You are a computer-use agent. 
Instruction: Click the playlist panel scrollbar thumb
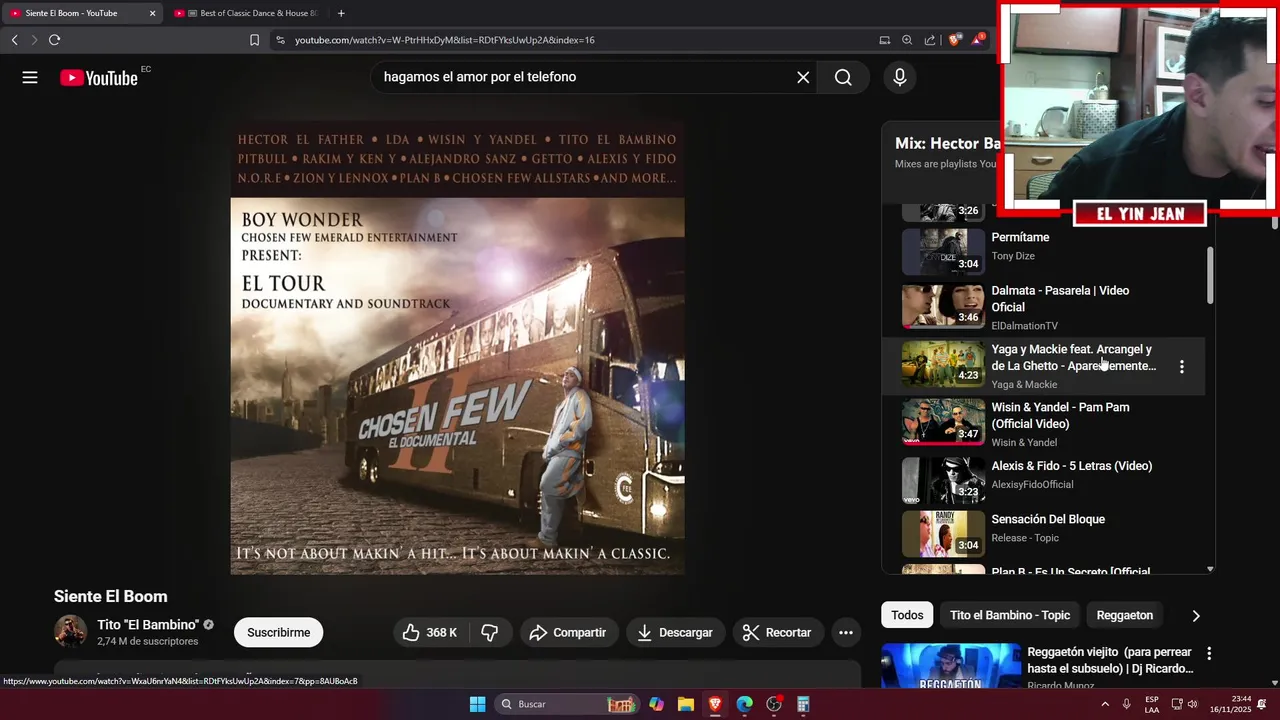[1209, 275]
